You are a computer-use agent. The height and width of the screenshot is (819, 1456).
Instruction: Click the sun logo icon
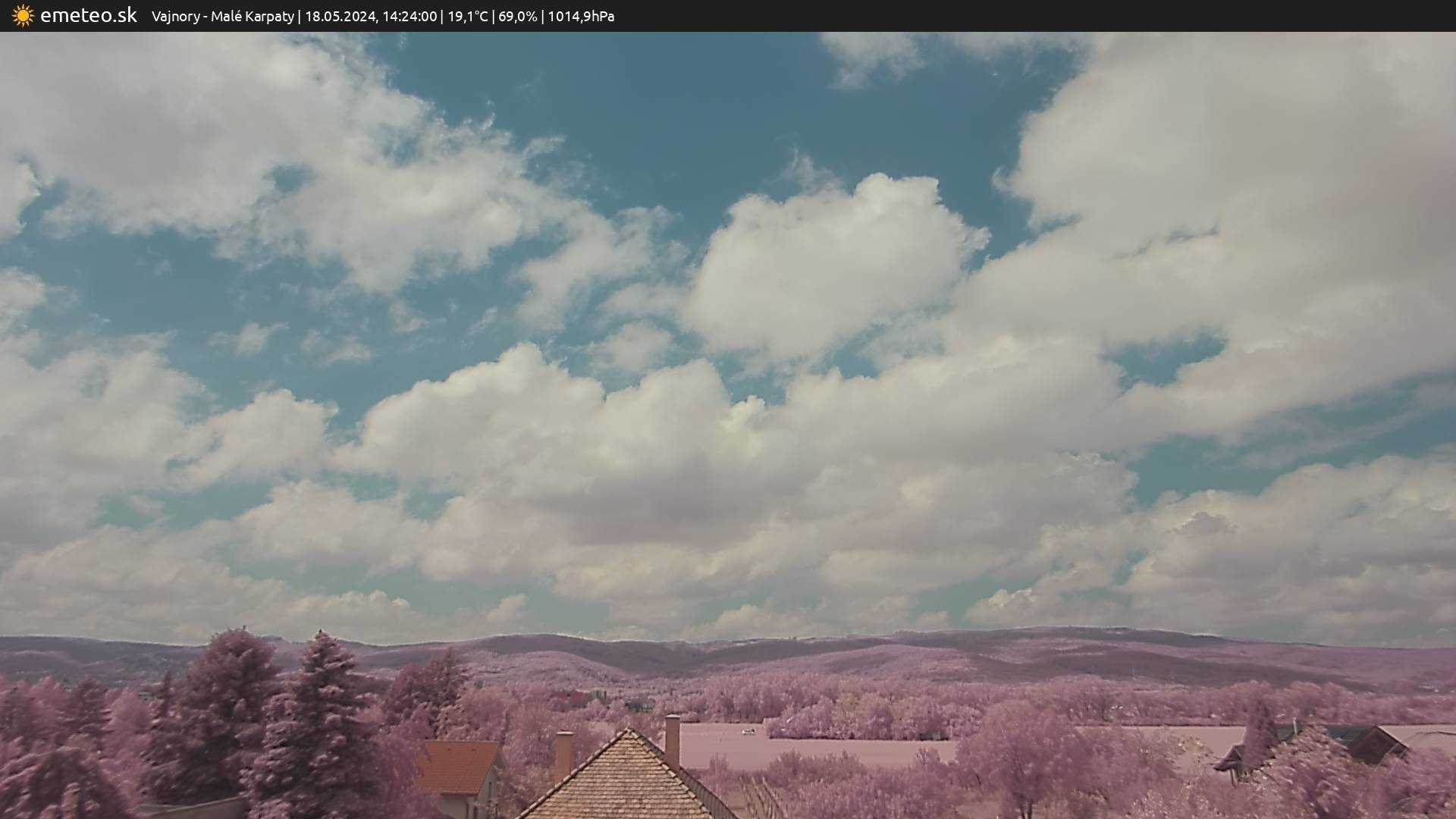pos(23,16)
